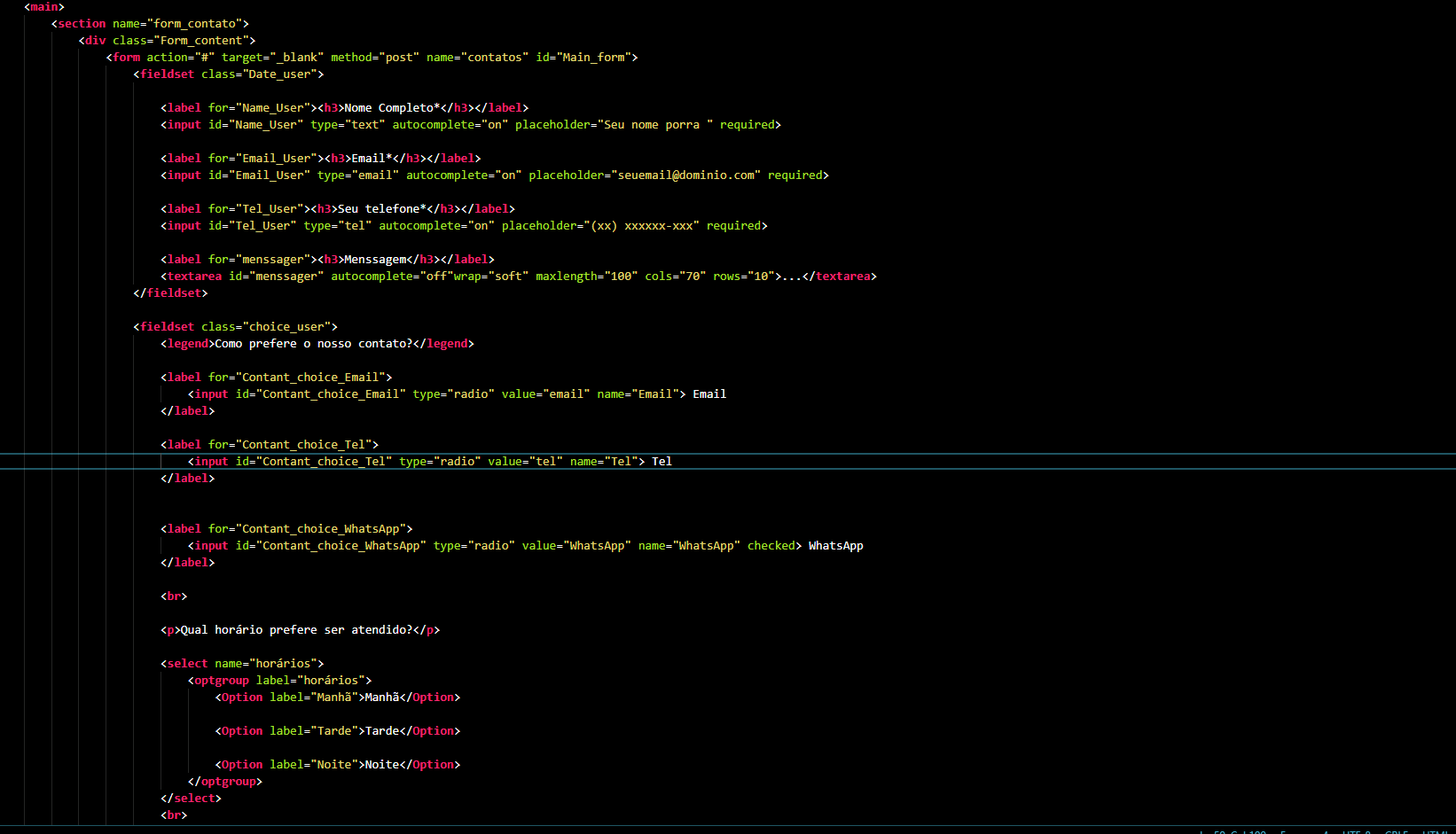Click the closing </optgroup> tag
1456x834 pixels.
[225, 782]
